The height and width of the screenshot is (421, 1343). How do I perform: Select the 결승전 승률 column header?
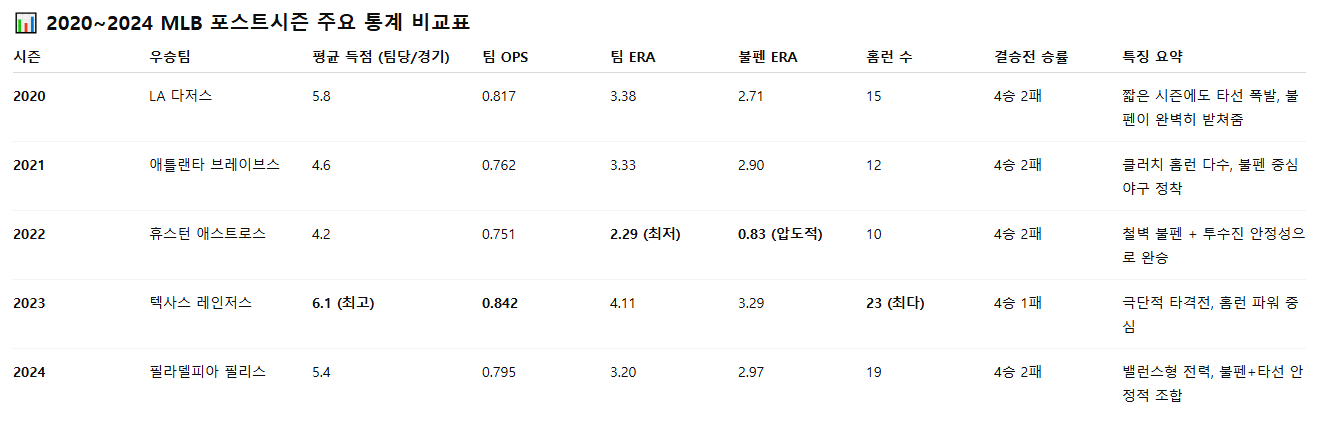click(x=1031, y=57)
